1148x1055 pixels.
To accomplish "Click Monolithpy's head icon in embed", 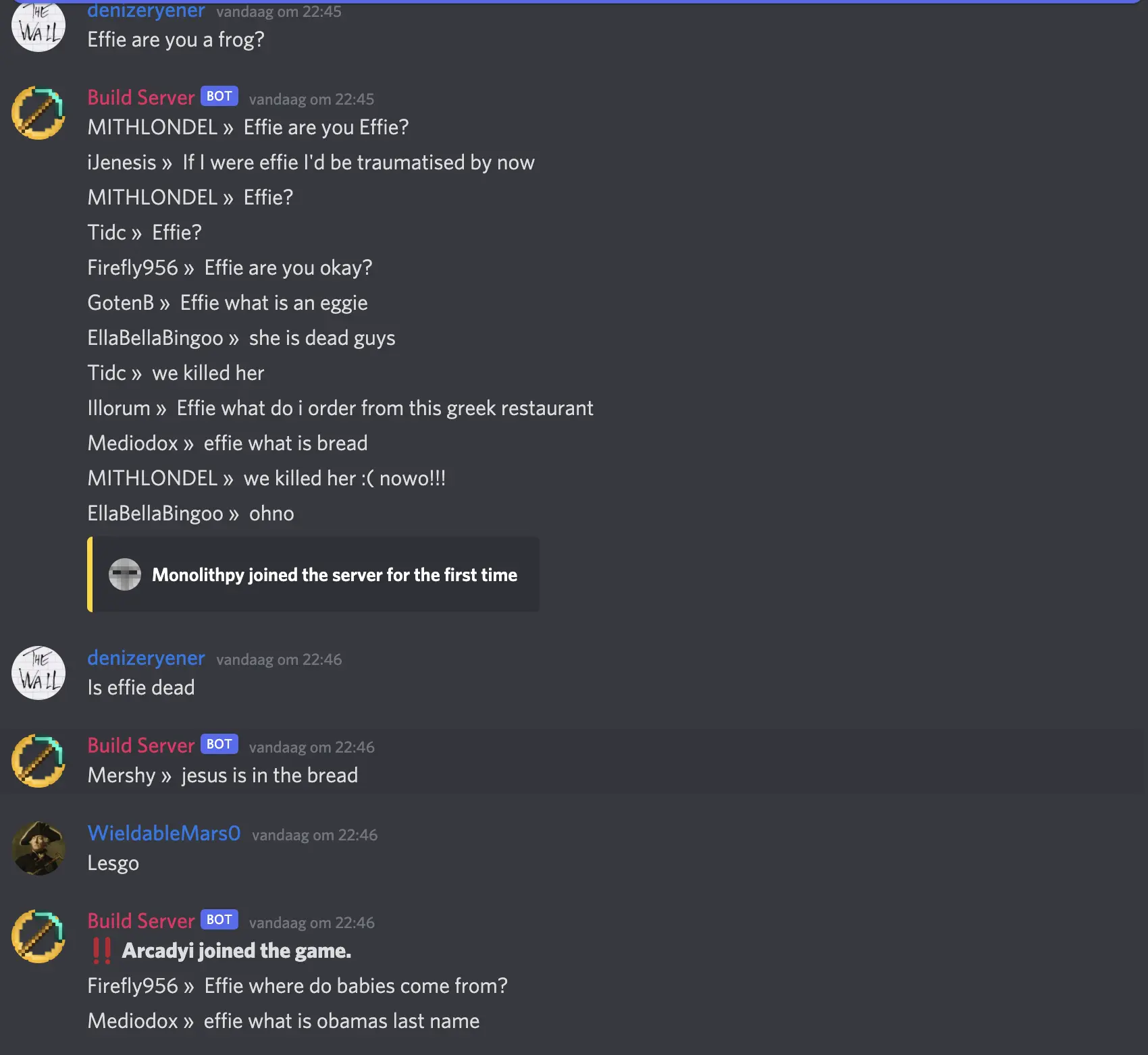I will (x=125, y=574).
